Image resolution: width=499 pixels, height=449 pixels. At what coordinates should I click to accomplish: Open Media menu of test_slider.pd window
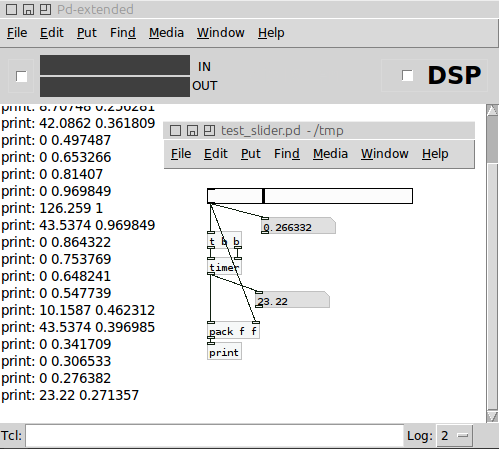[330, 154]
